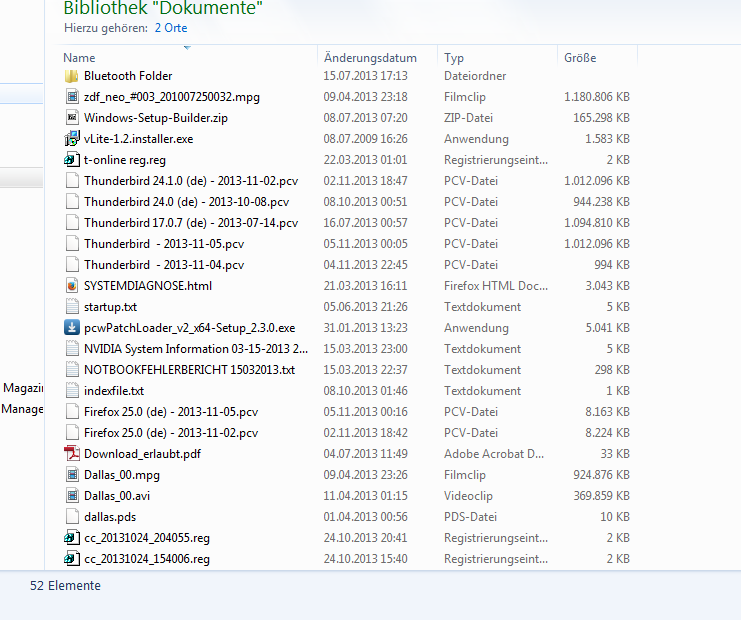741x620 pixels.
Task: Click the file icon of Firefox 25.0 2013-11-02.pcv
Action: point(72,433)
